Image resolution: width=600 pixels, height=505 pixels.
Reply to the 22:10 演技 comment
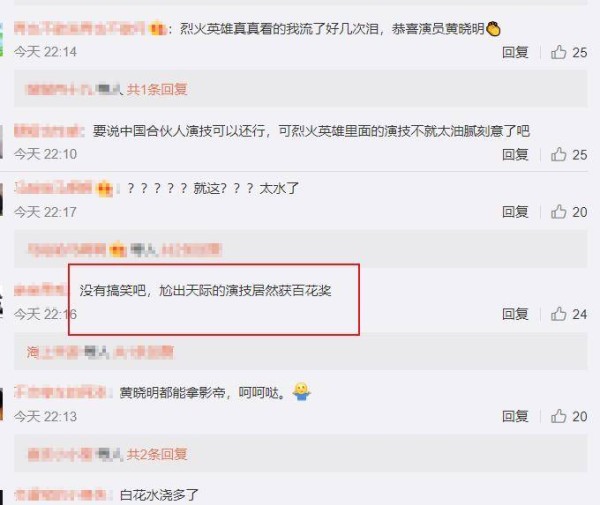coord(515,154)
